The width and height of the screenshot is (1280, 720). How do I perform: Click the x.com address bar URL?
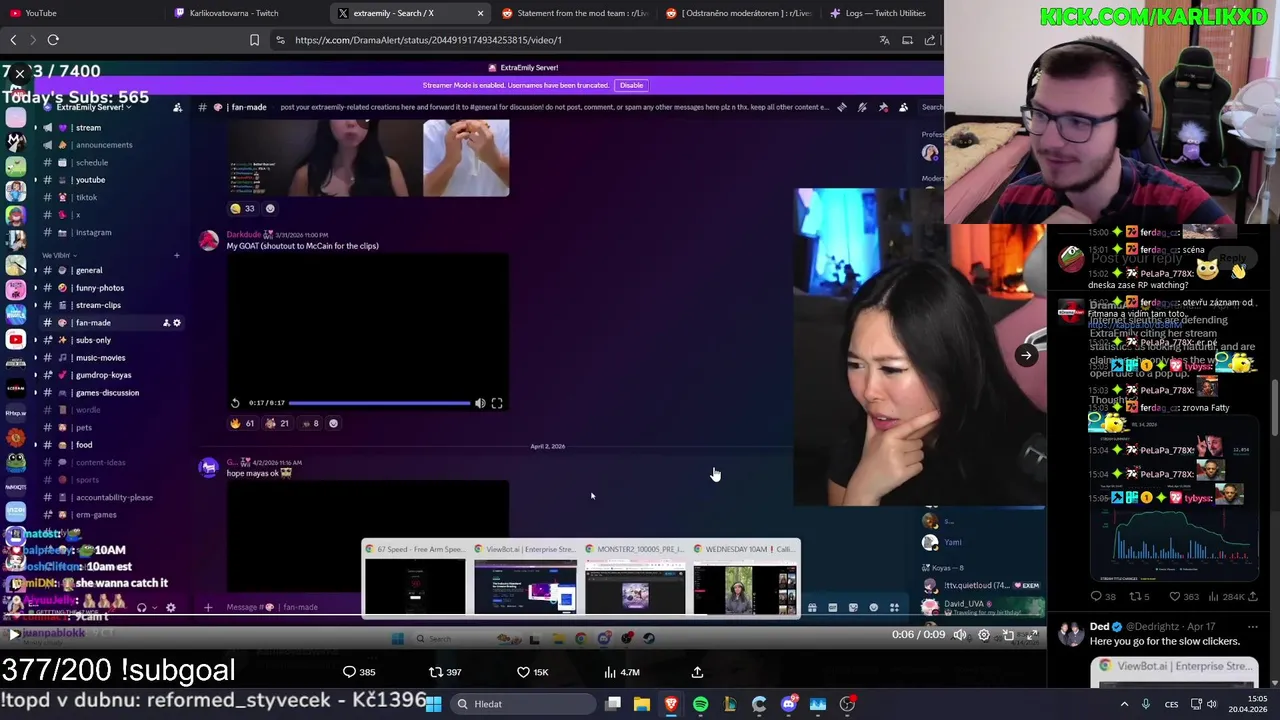point(428,40)
